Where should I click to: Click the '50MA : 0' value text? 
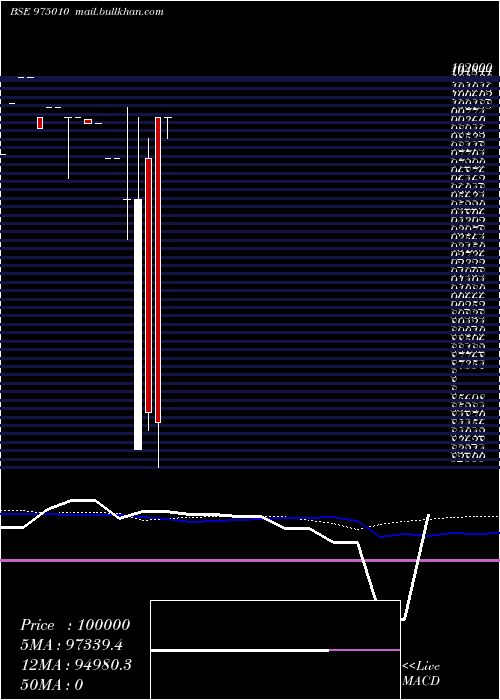click(x=51, y=685)
